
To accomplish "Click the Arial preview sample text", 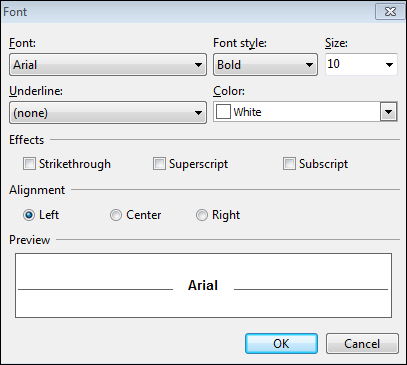I will point(203,285).
